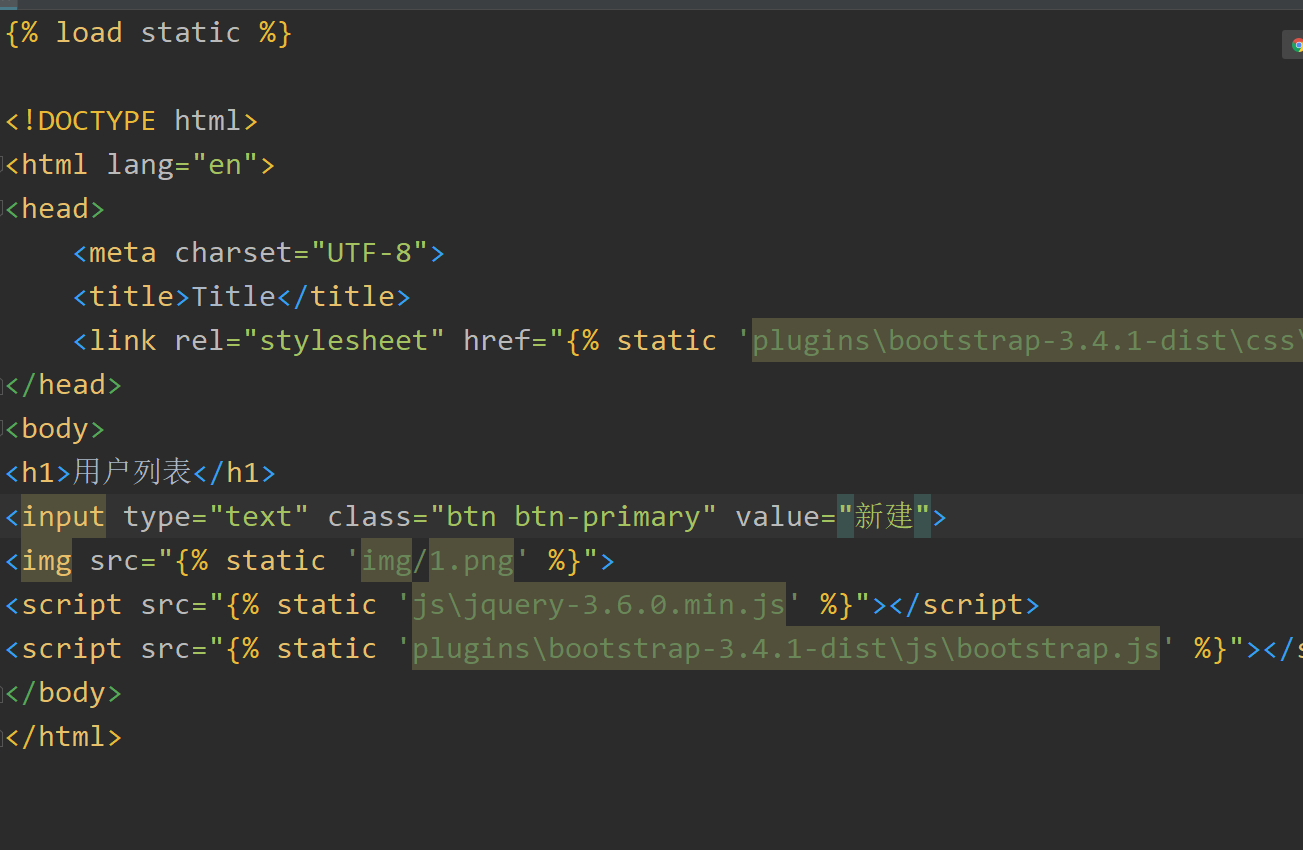
Task: Click the 'img/1.png' path string
Action: [437, 561]
